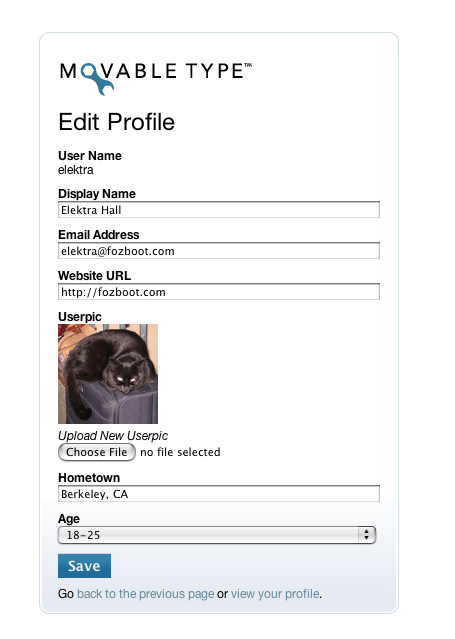Click the Movable Type logo
455x639 pixels.
pos(156,79)
